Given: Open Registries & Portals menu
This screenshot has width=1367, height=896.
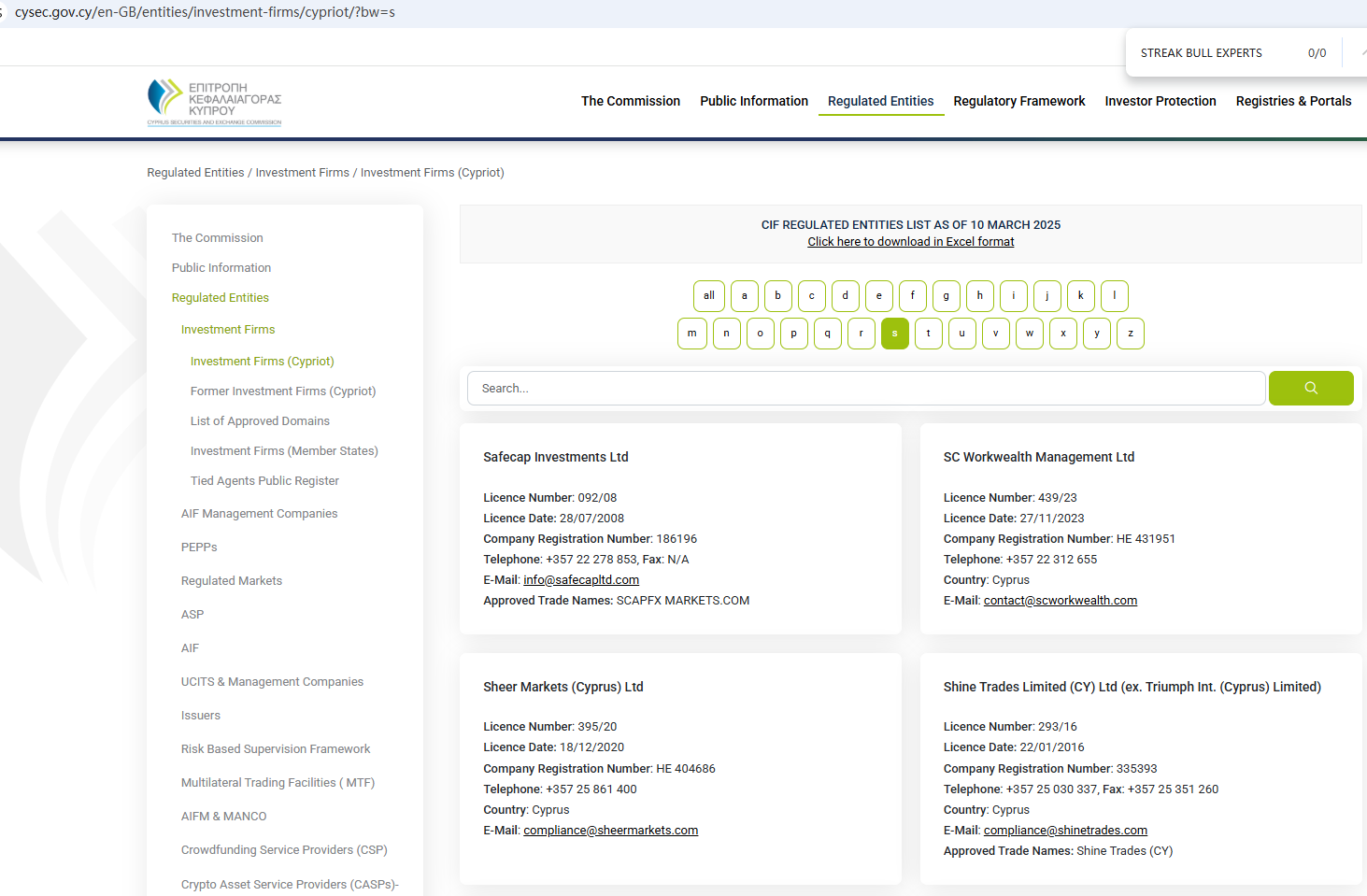Looking at the screenshot, I should tap(1292, 101).
